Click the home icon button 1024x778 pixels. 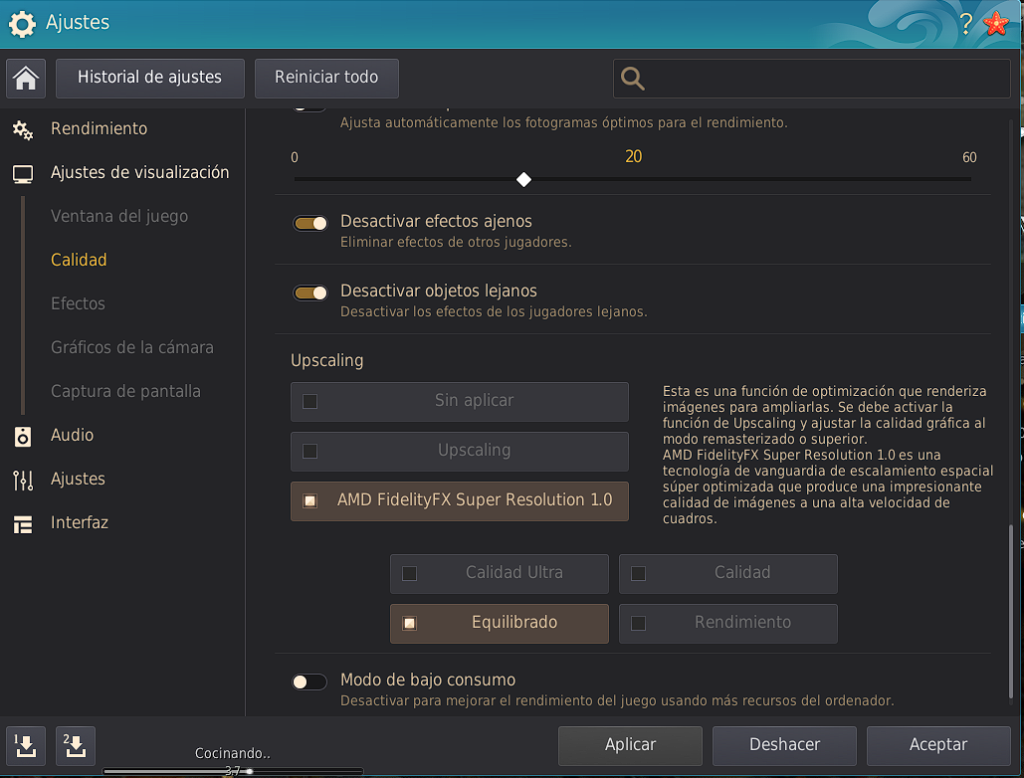click(25, 78)
